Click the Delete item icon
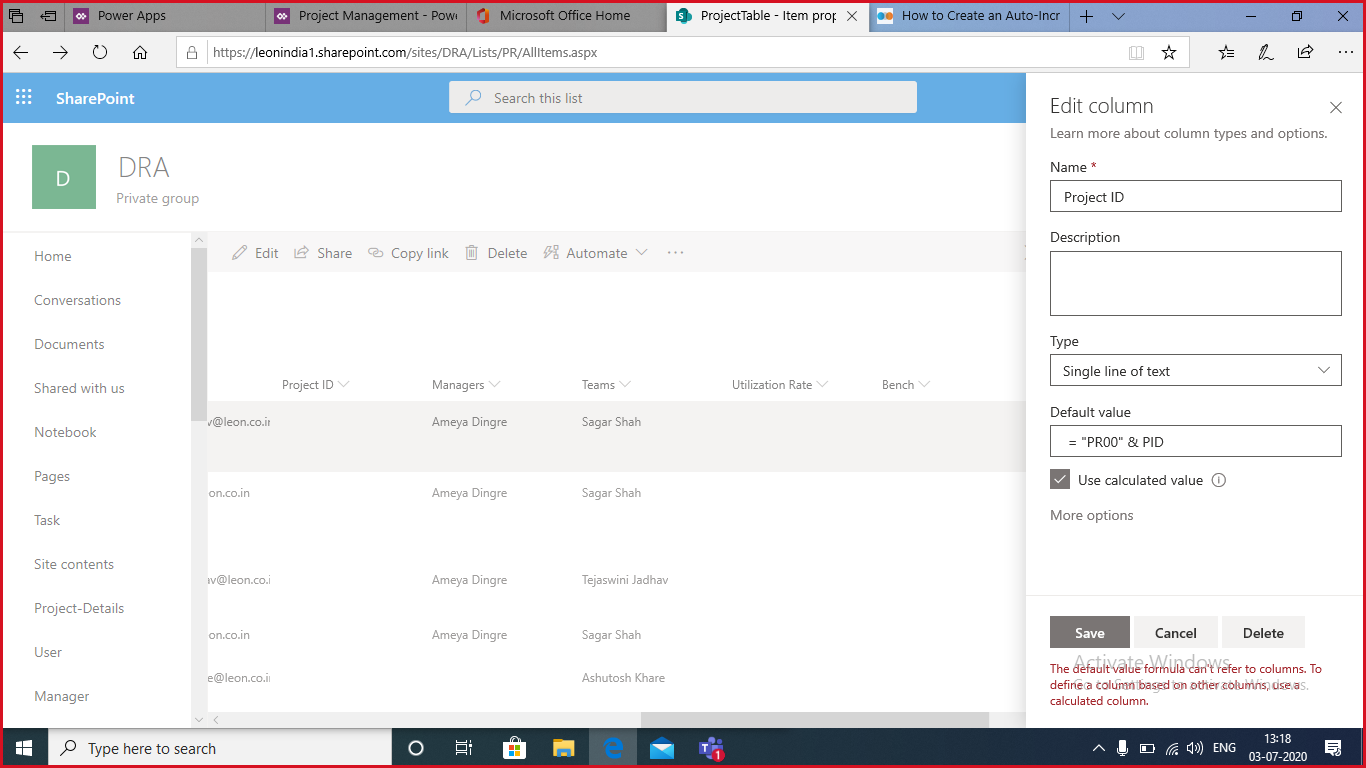The height and width of the screenshot is (768, 1366). 471,252
